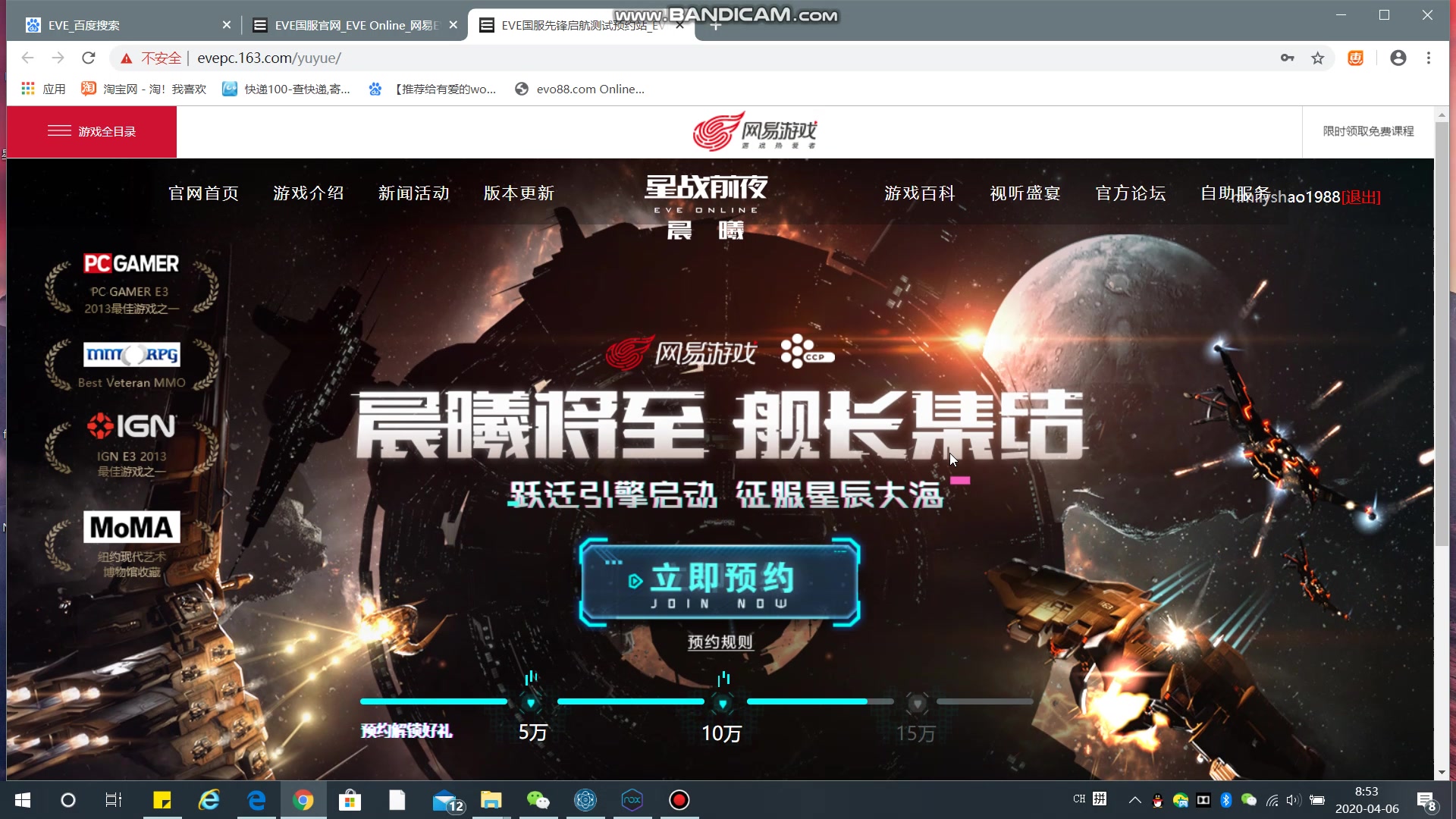
Task: Open 官方论坛 in the site nav
Action: point(1131,193)
